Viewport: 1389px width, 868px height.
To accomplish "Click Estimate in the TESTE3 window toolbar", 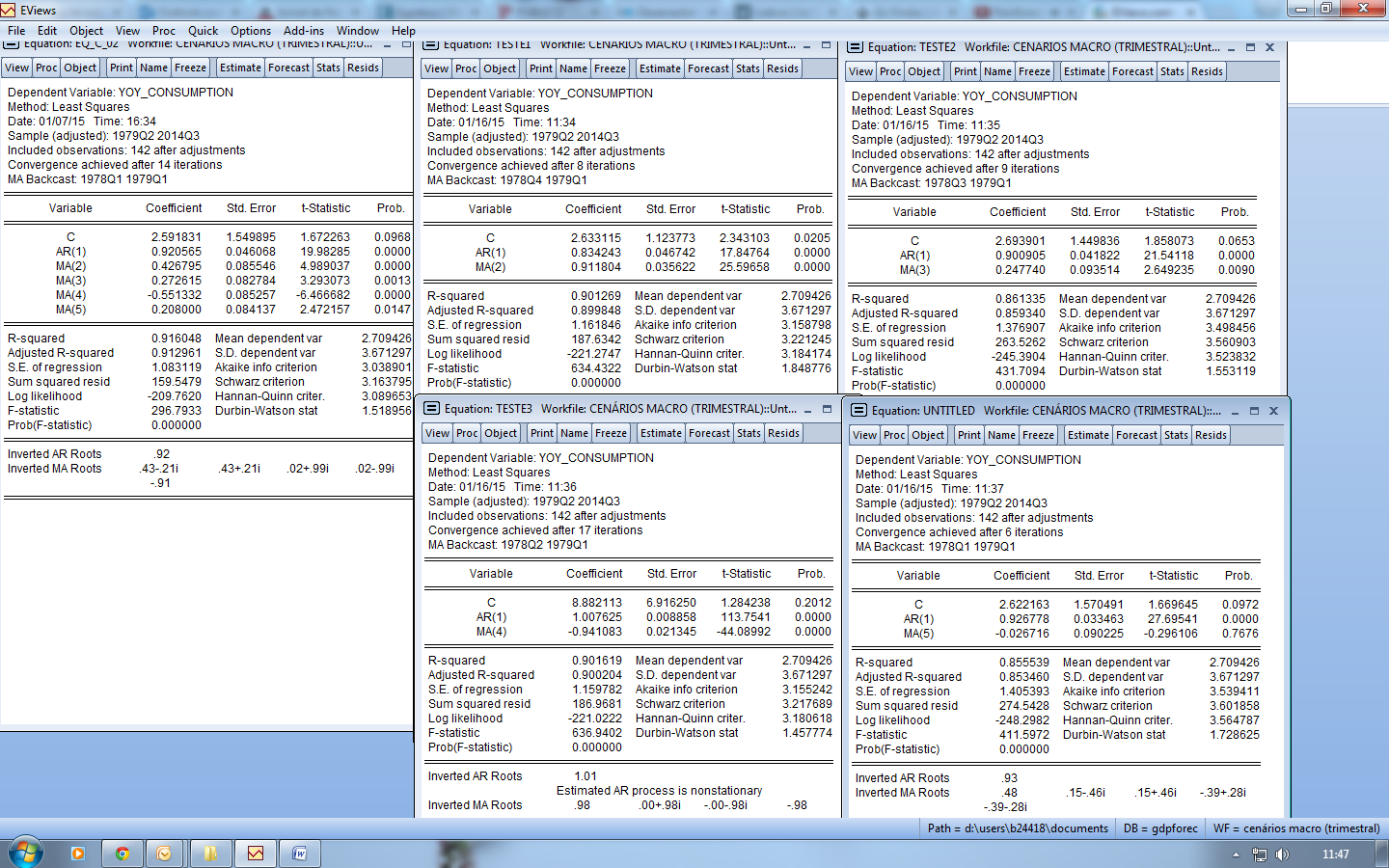I will tap(661, 433).
